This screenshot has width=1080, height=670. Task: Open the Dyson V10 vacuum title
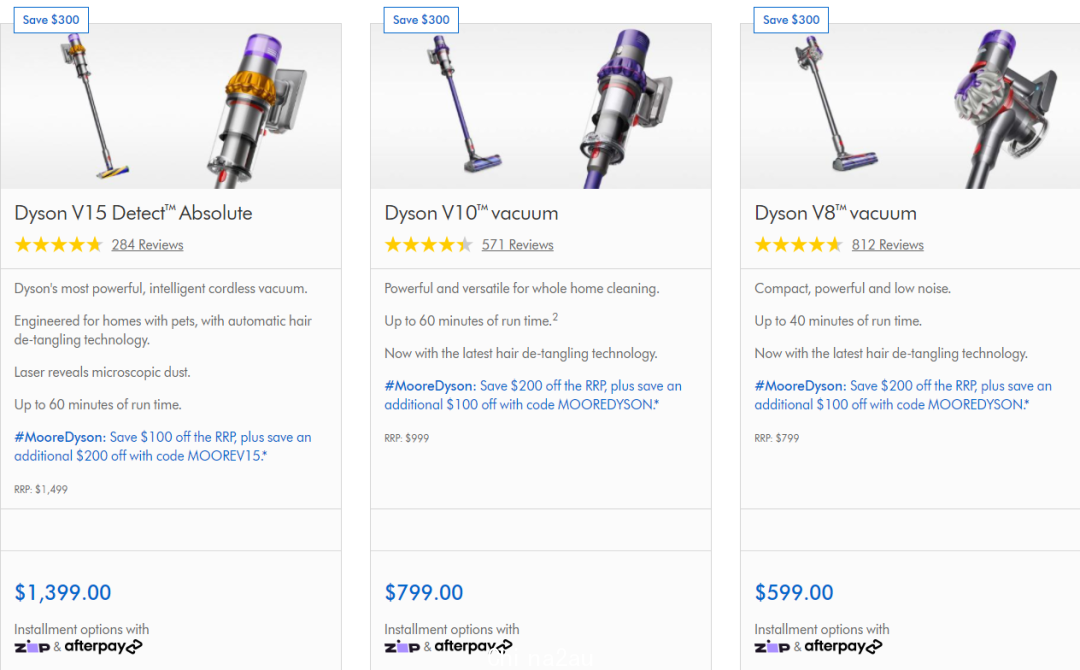tap(471, 213)
